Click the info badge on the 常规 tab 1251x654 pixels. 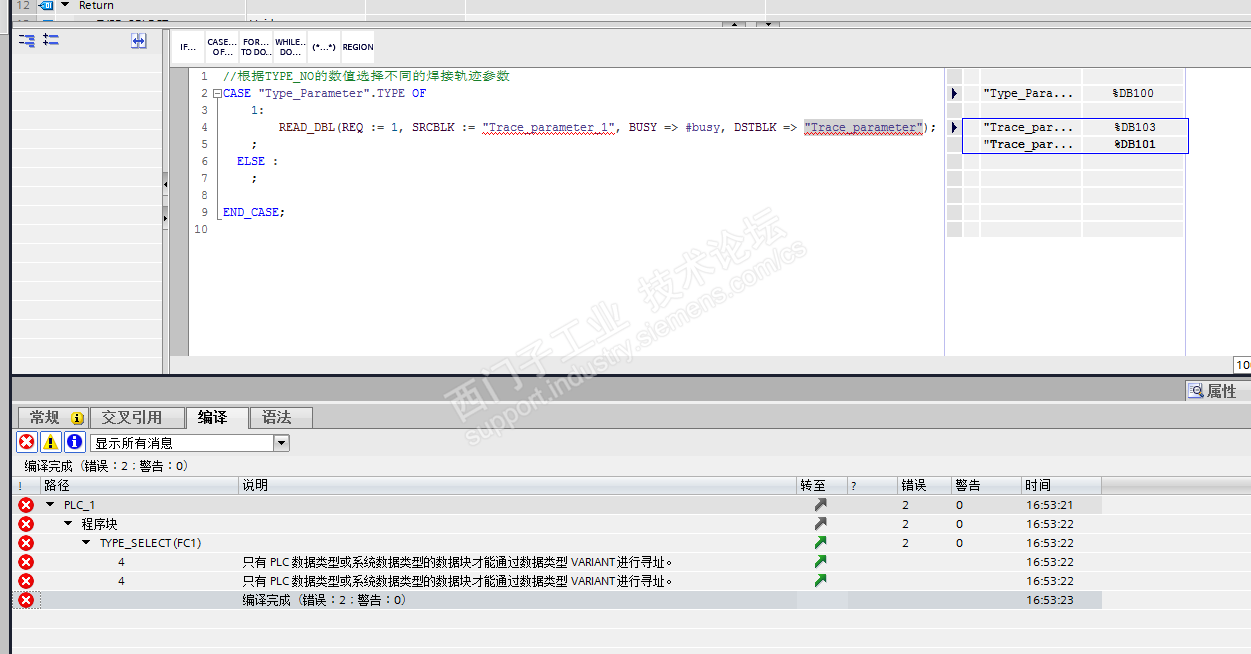pyautogui.click(x=78, y=418)
